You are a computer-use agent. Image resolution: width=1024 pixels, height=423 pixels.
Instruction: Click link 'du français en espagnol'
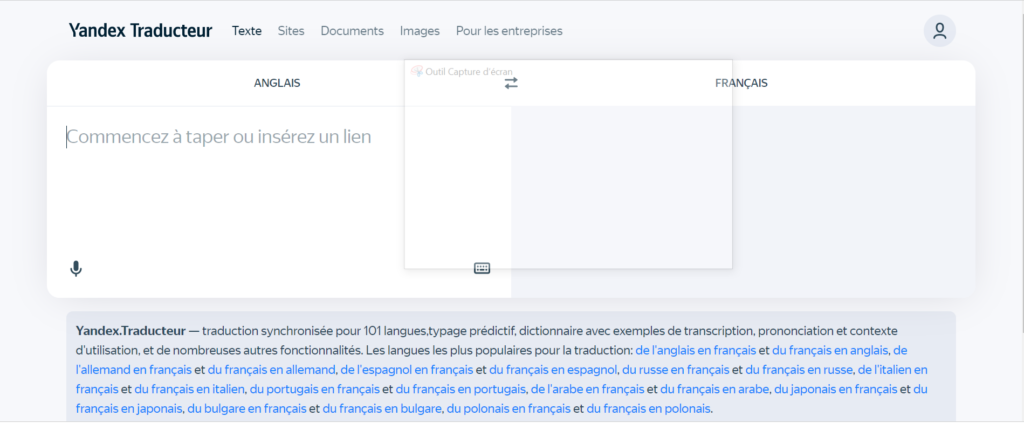pyautogui.click(x=553, y=369)
